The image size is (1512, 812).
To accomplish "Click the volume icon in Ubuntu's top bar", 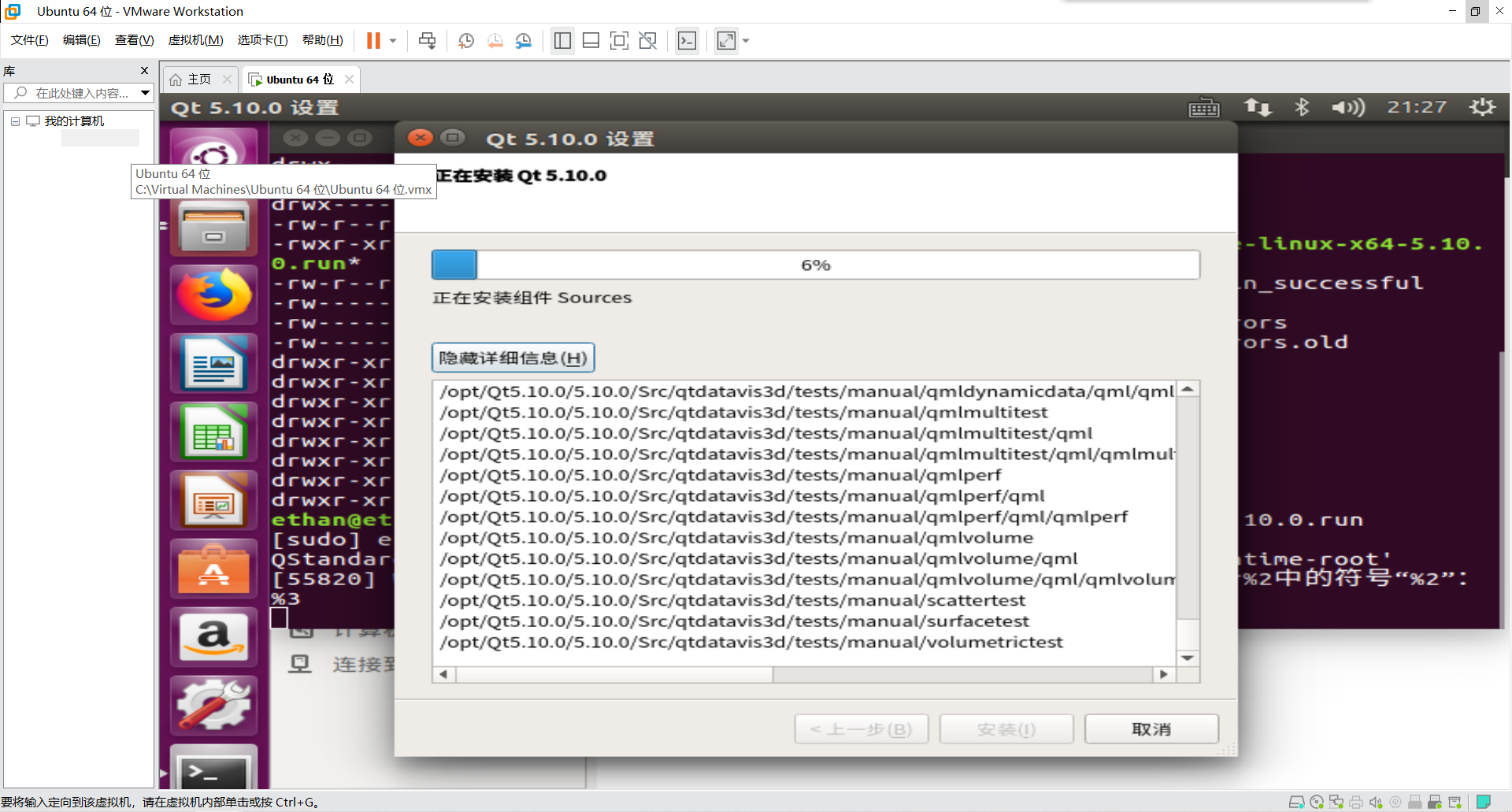I will [x=1347, y=107].
